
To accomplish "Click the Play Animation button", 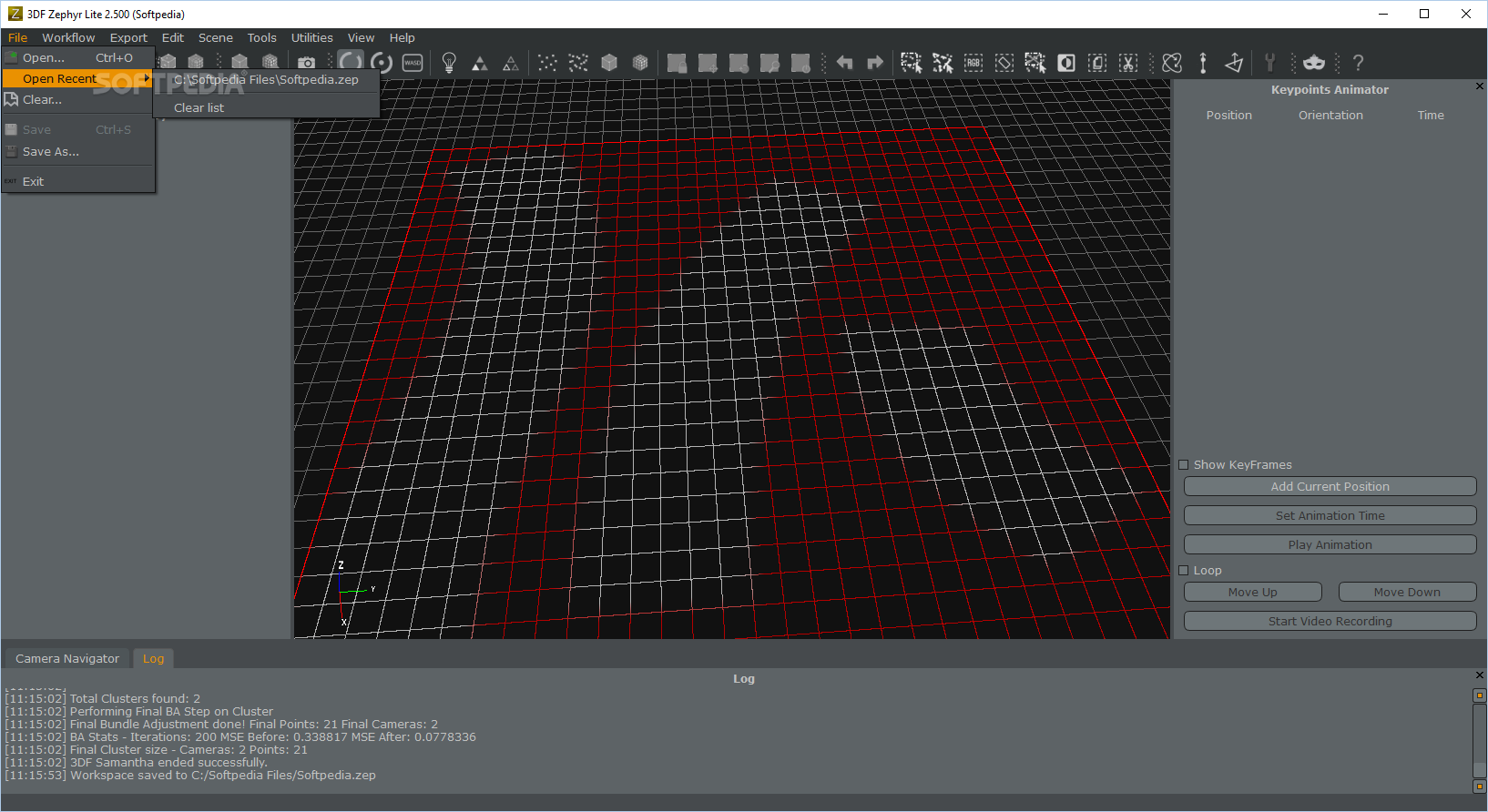I will pyautogui.click(x=1330, y=545).
